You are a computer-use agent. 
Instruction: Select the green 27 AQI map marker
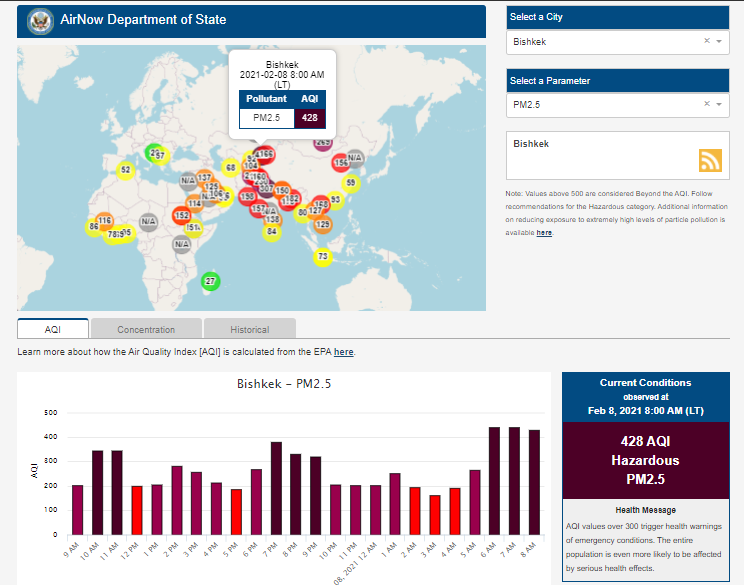point(210,281)
